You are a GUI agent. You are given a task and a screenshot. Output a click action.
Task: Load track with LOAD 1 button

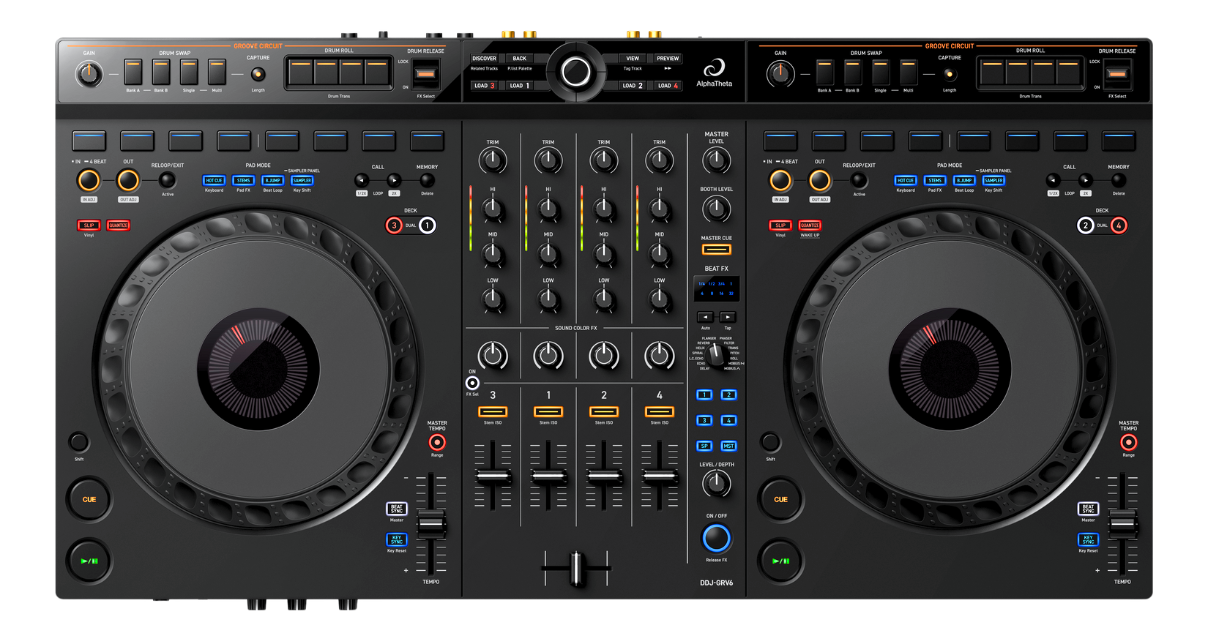pos(519,86)
